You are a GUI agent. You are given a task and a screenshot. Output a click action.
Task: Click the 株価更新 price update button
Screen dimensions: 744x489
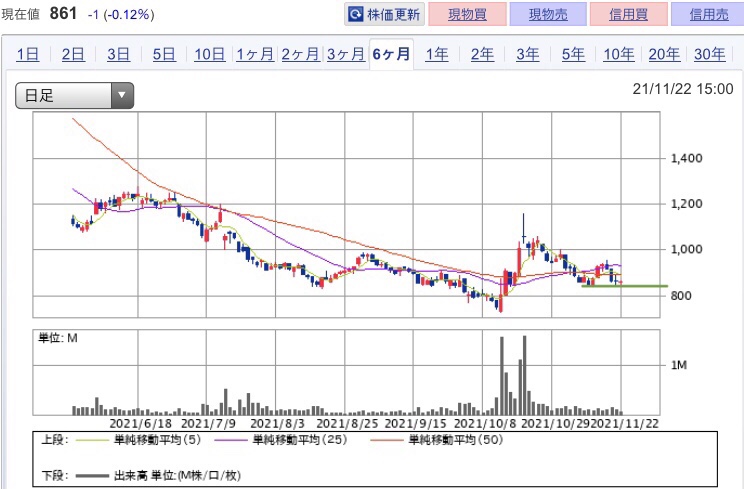tap(384, 14)
